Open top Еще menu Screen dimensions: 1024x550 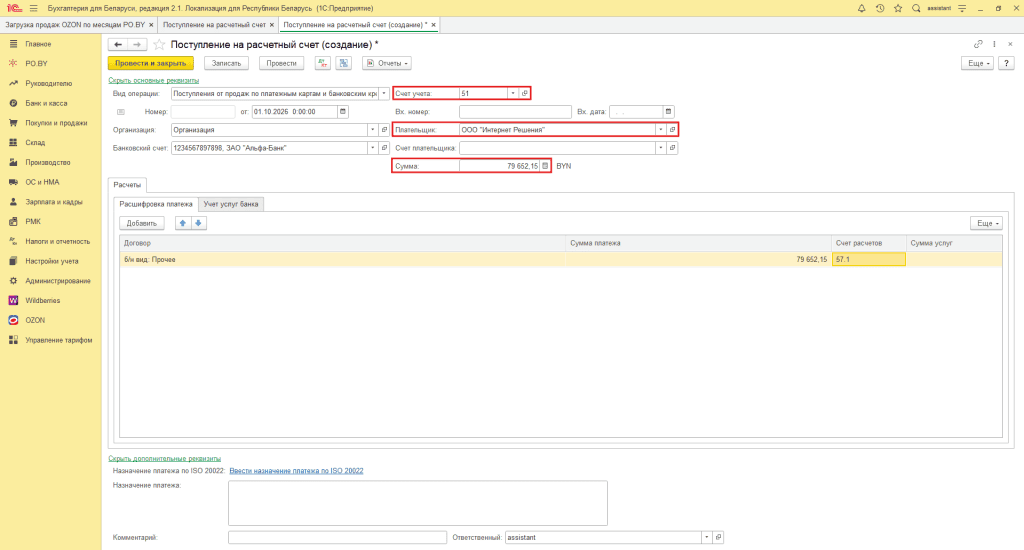coord(978,63)
